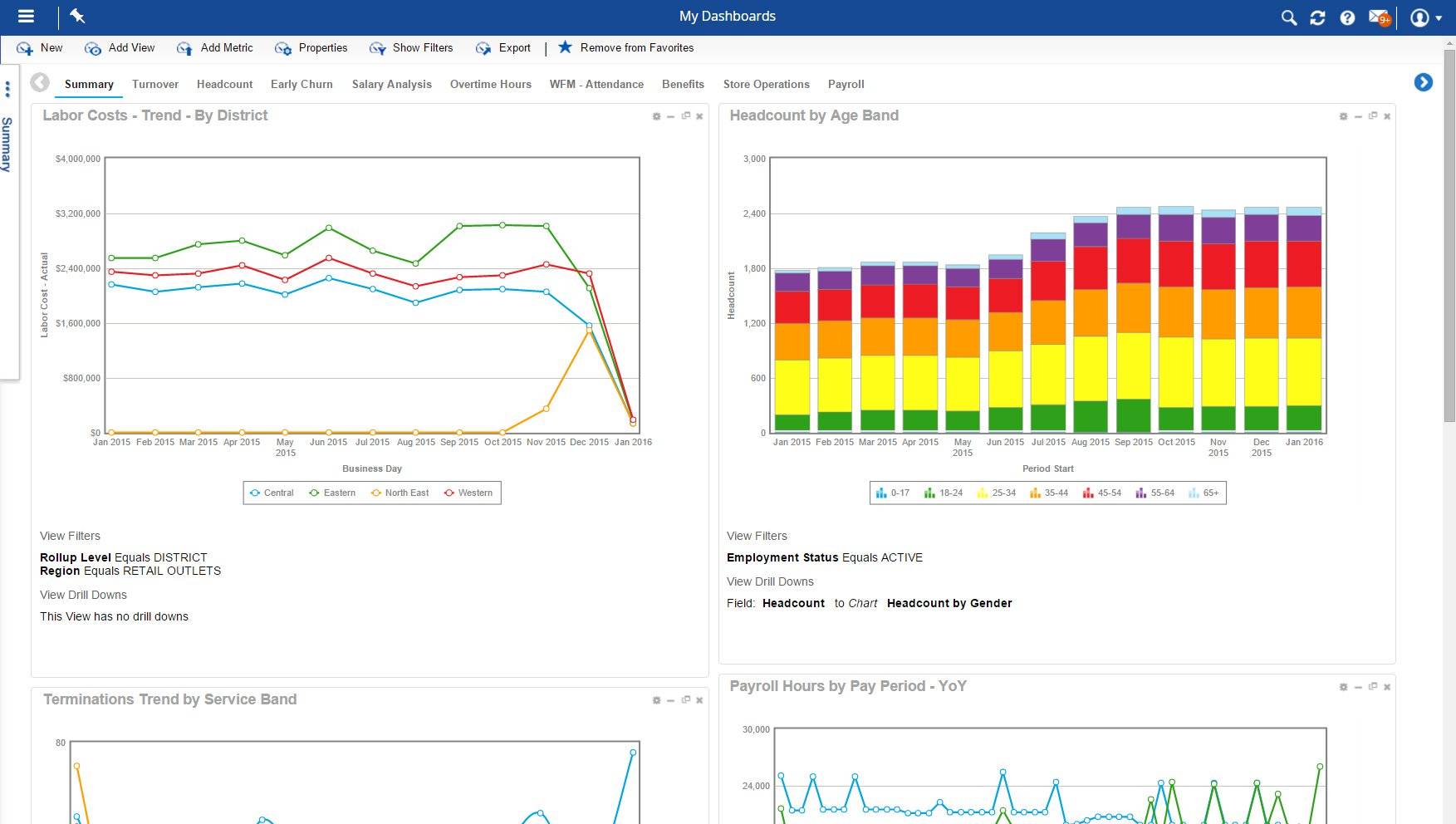Click the Export toolbar button
Image resolution: width=1456 pixels, height=824 pixels.
click(504, 47)
